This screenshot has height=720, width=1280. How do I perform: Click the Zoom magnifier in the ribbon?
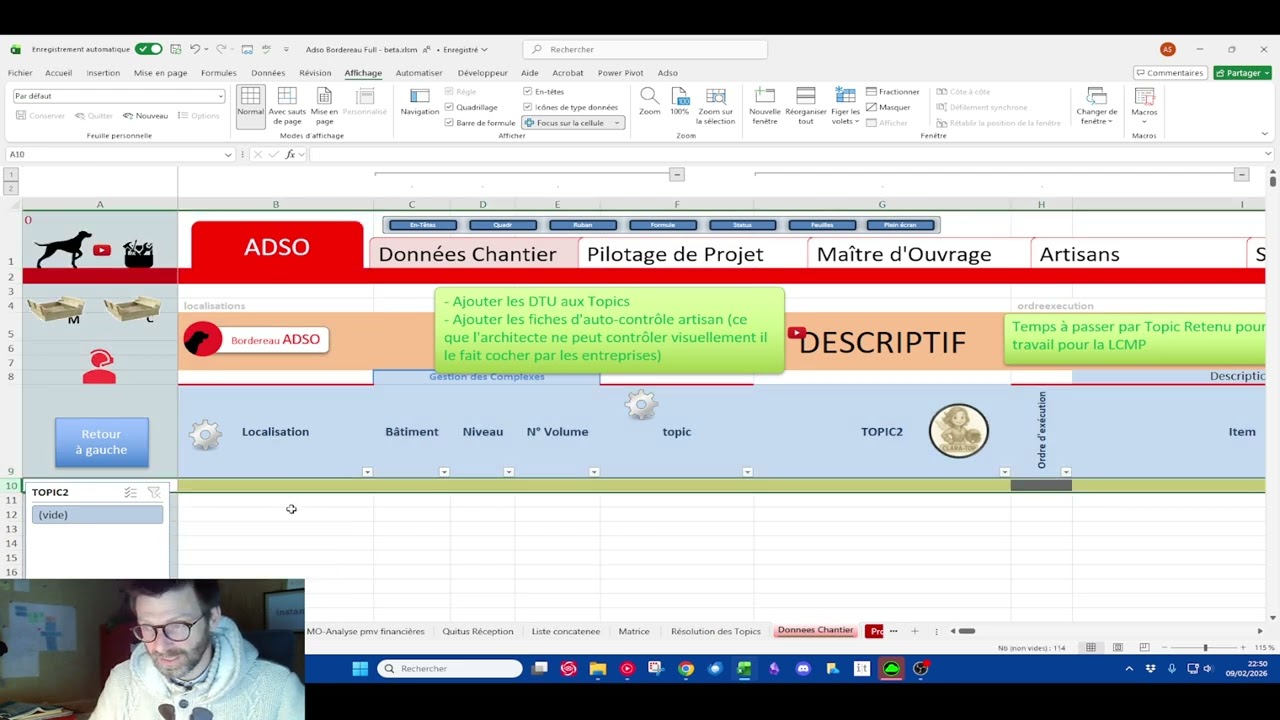tap(650, 101)
